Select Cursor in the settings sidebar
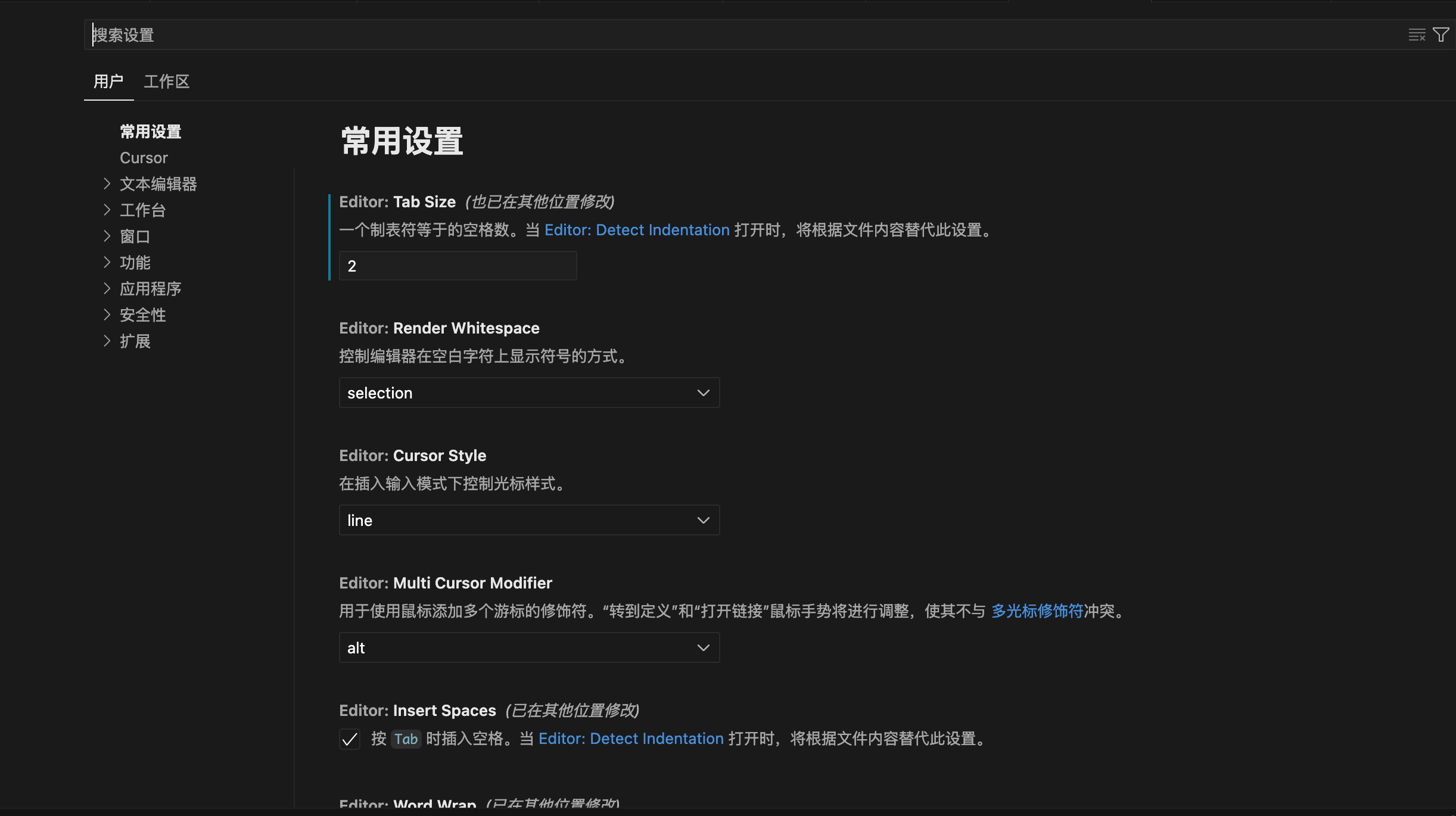Screen dimensions: 1456x816 tap(144, 158)
